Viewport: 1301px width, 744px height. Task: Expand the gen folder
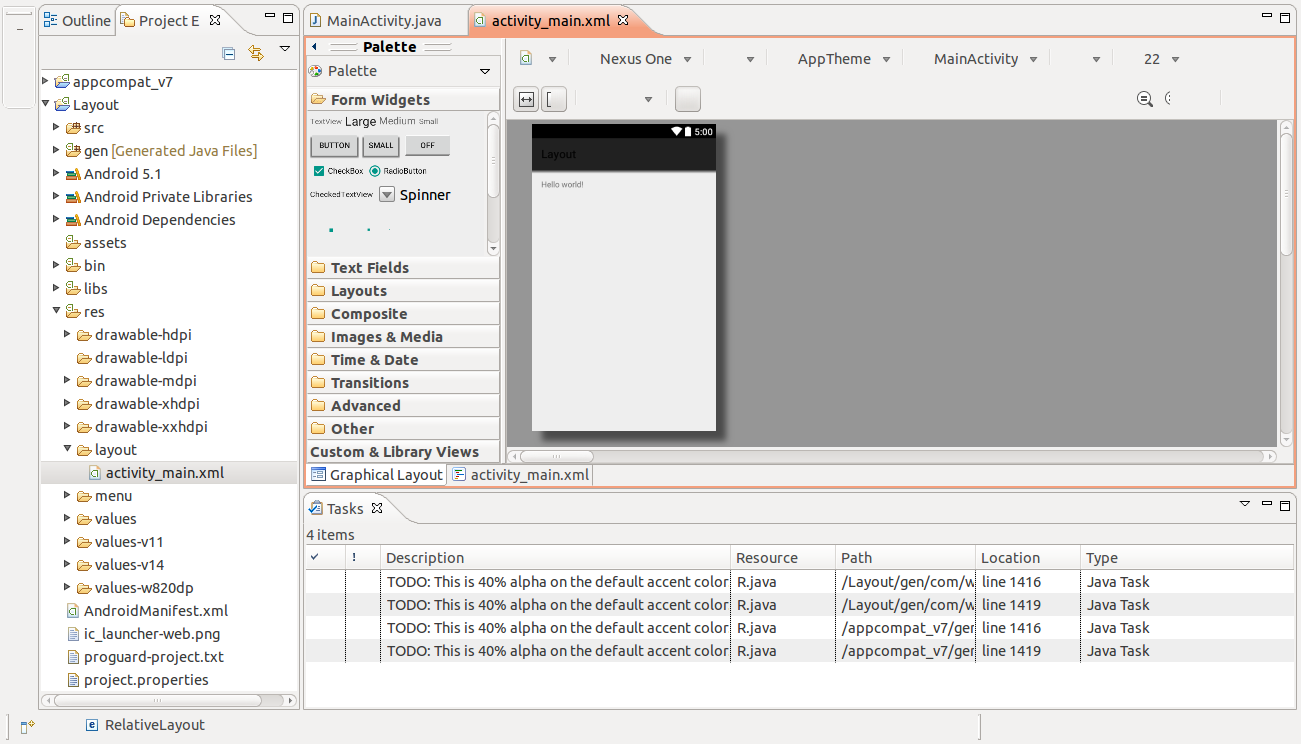click(x=57, y=151)
